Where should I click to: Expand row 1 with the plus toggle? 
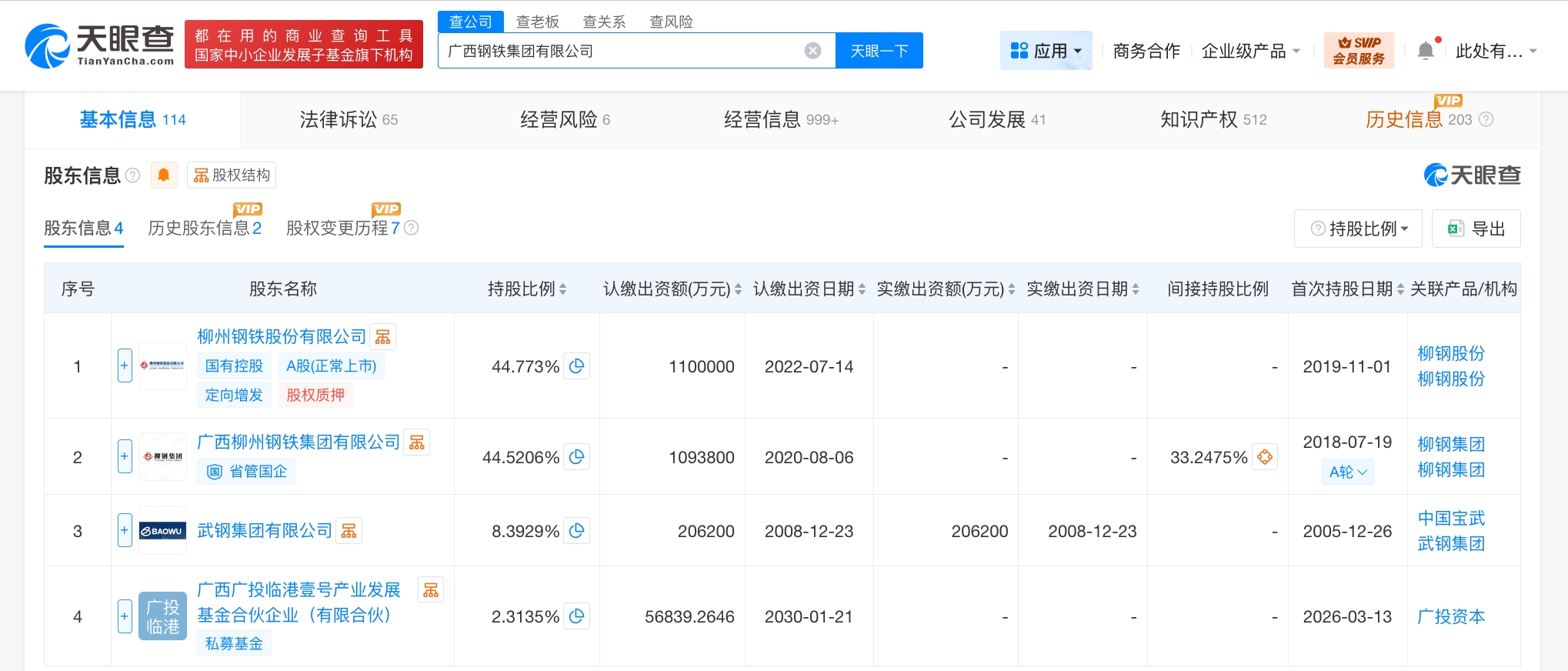coord(125,366)
